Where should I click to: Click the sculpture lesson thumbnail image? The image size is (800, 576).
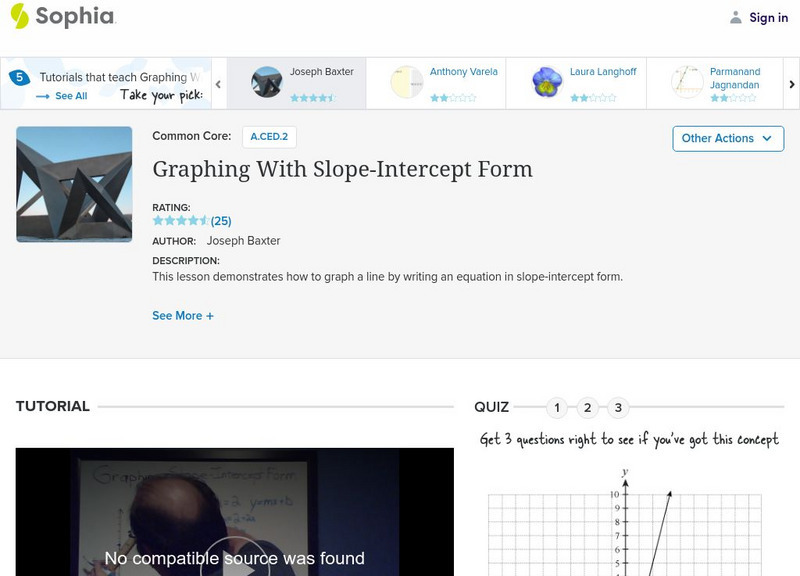pos(74,184)
